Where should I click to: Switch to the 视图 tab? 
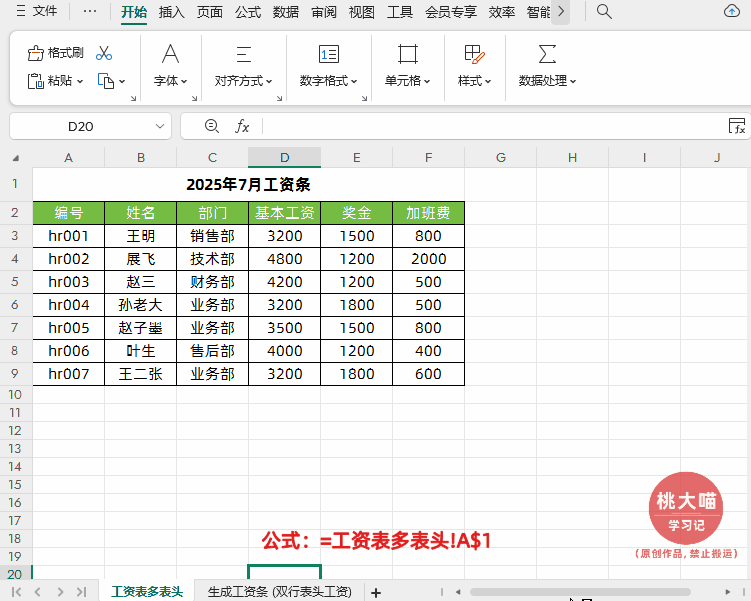click(x=362, y=12)
